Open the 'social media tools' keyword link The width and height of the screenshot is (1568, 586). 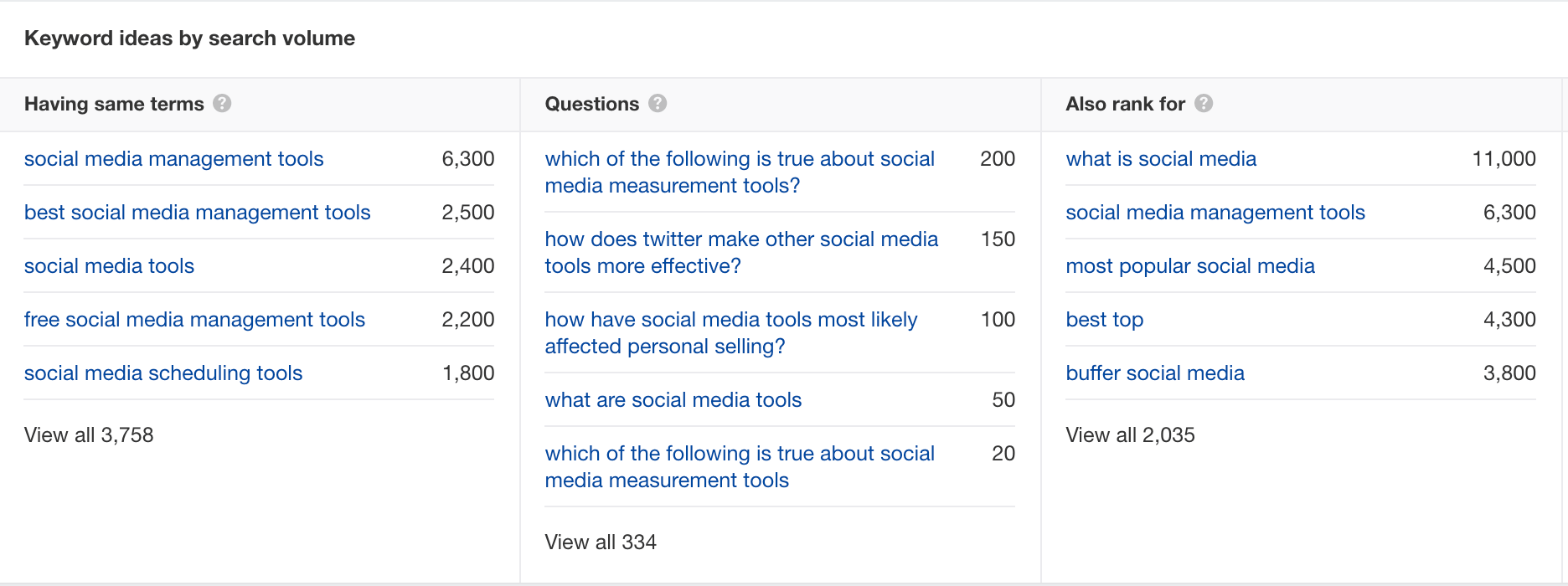click(x=109, y=266)
